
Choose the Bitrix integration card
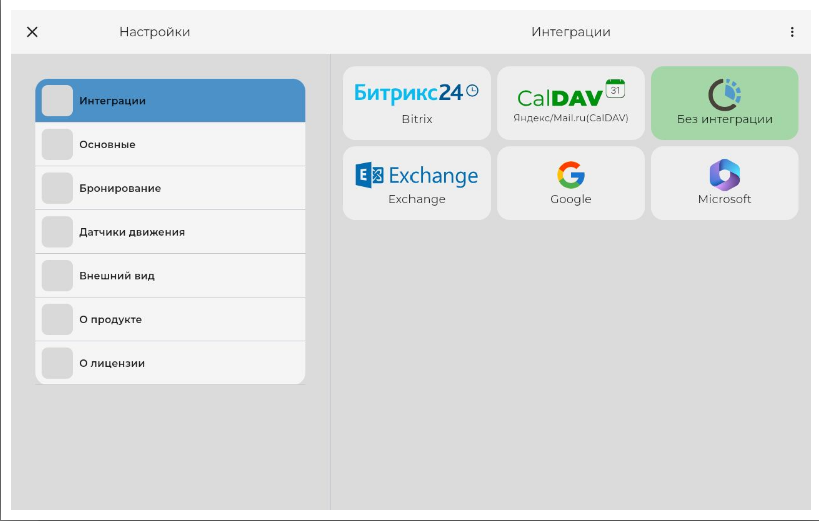click(417, 103)
